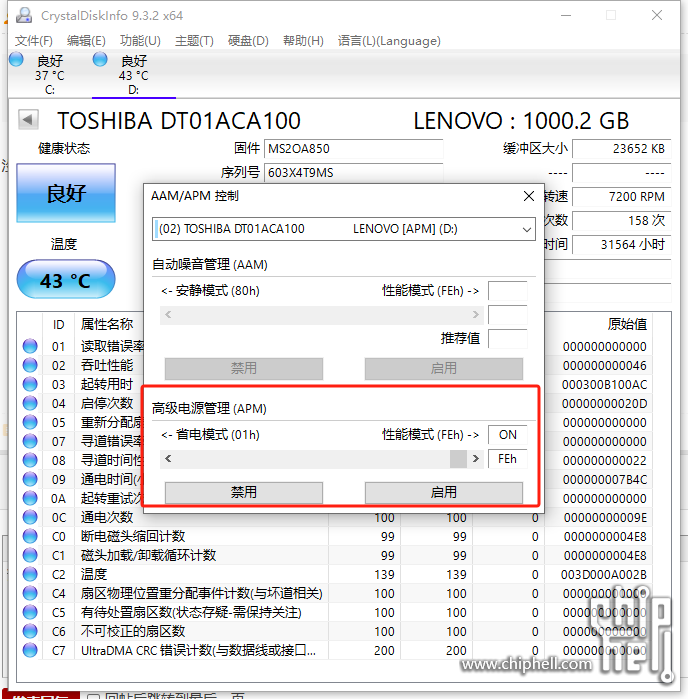Click status orb for attribute C7 UltraDMA CRC
This screenshot has height=699, width=688.
tap(30, 650)
